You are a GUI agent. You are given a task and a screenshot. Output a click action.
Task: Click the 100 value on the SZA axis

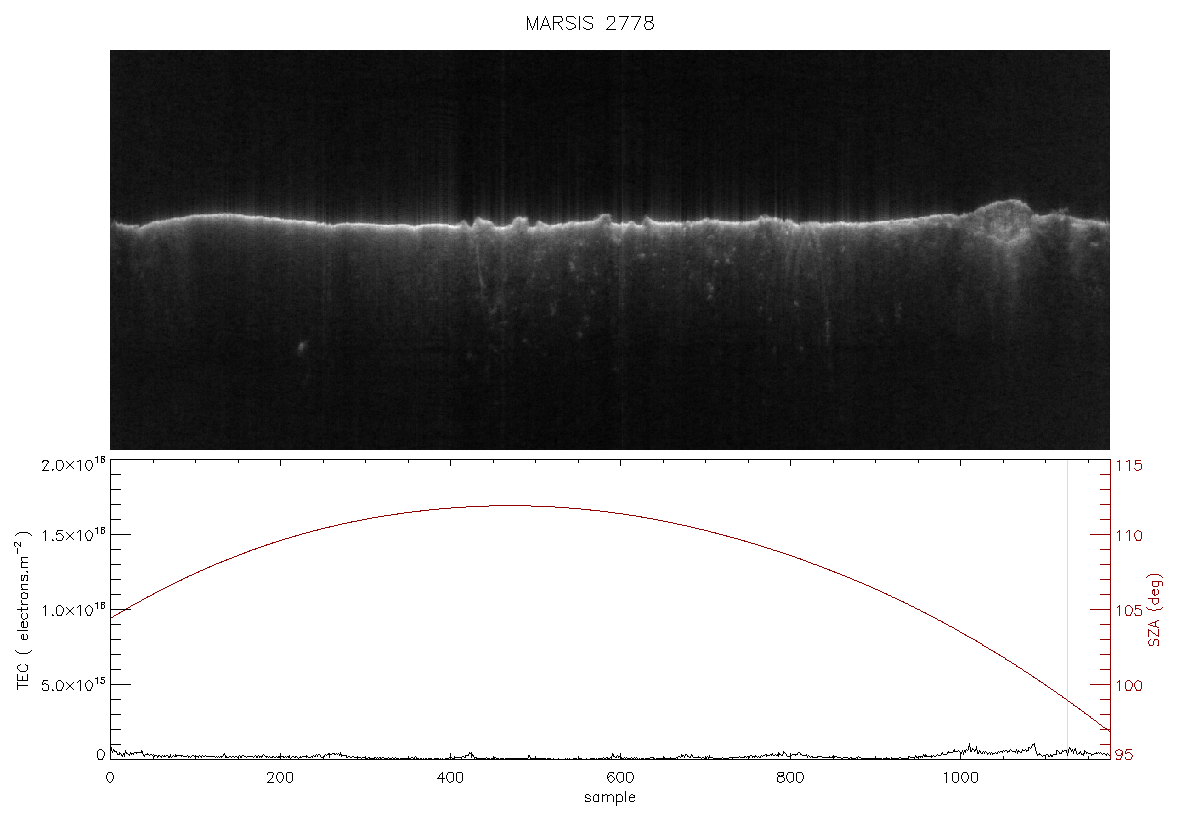[x=1128, y=686]
